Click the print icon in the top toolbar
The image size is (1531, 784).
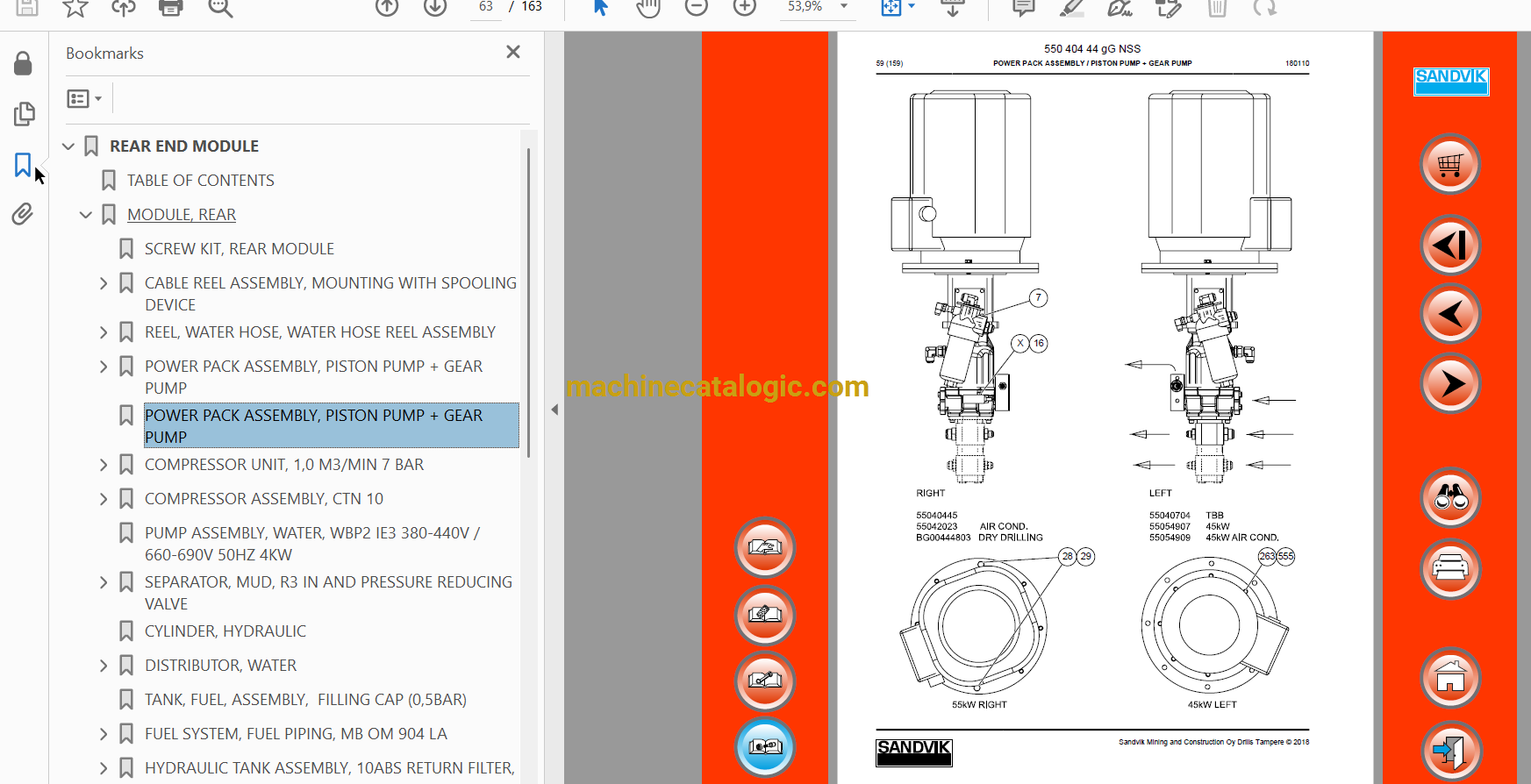(171, 7)
